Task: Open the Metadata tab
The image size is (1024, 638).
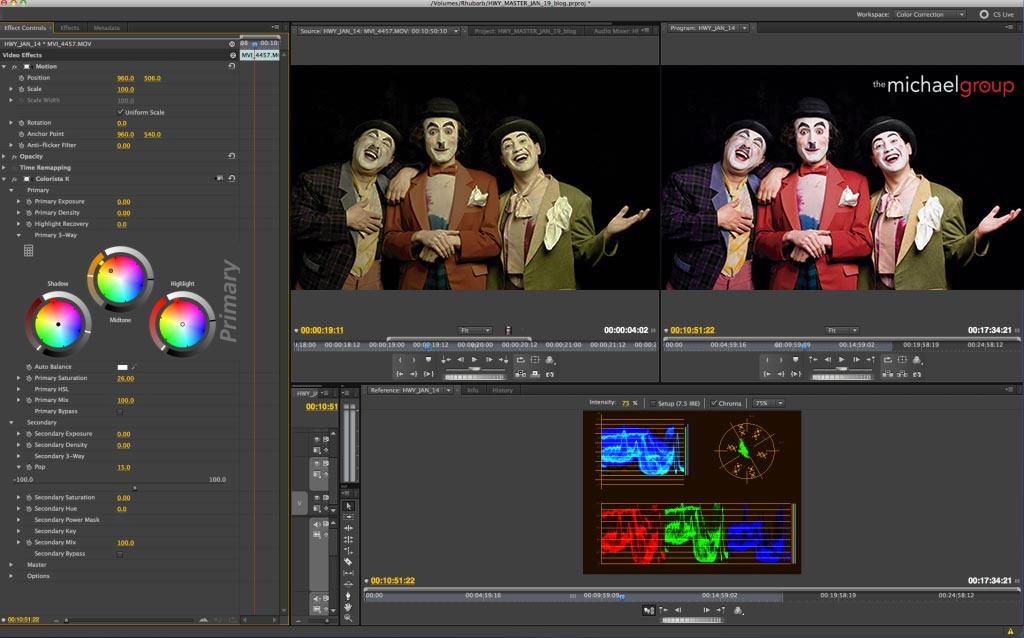Action: point(107,28)
